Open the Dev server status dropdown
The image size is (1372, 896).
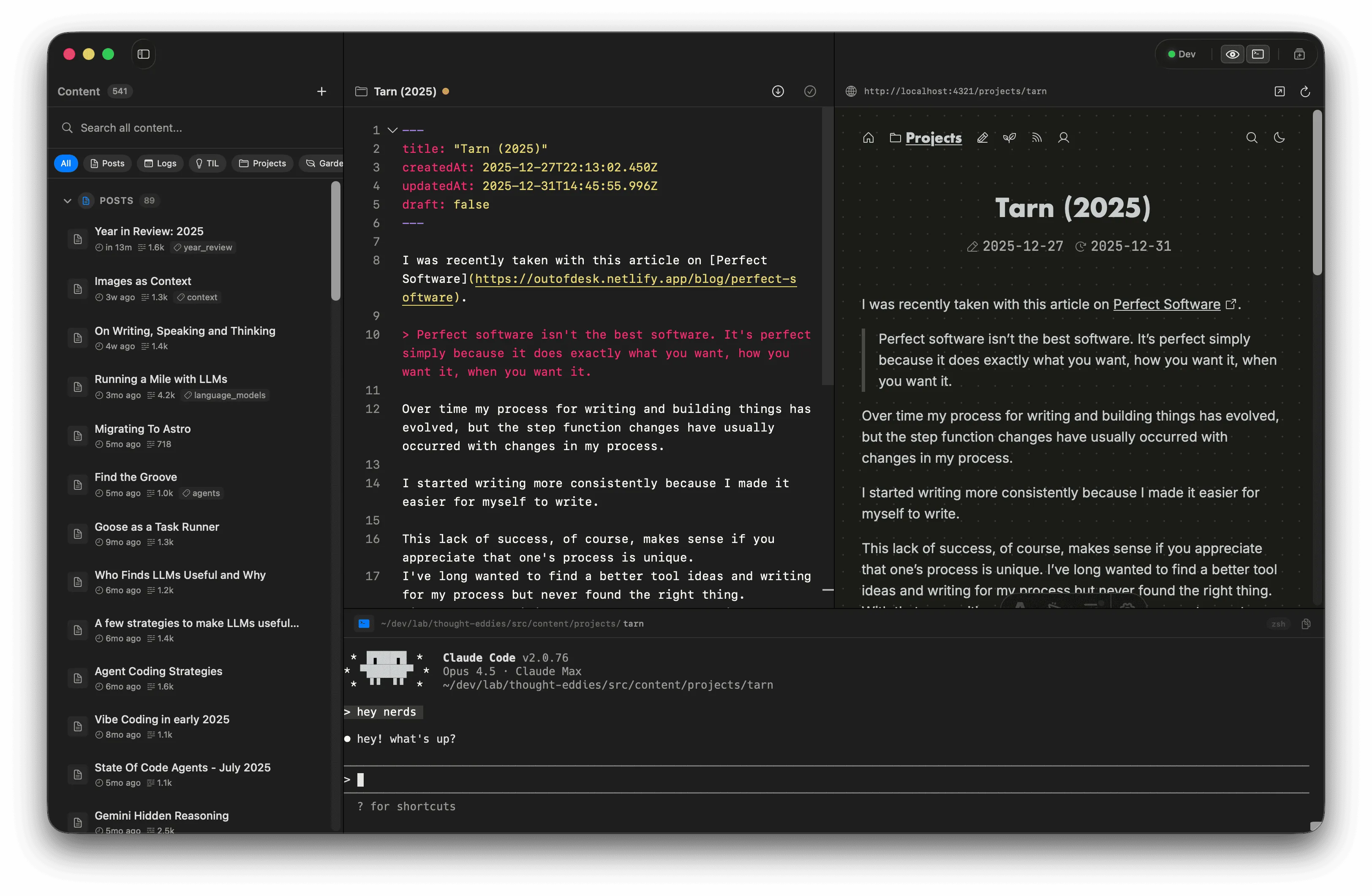pyautogui.click(x=1182, y=54)
